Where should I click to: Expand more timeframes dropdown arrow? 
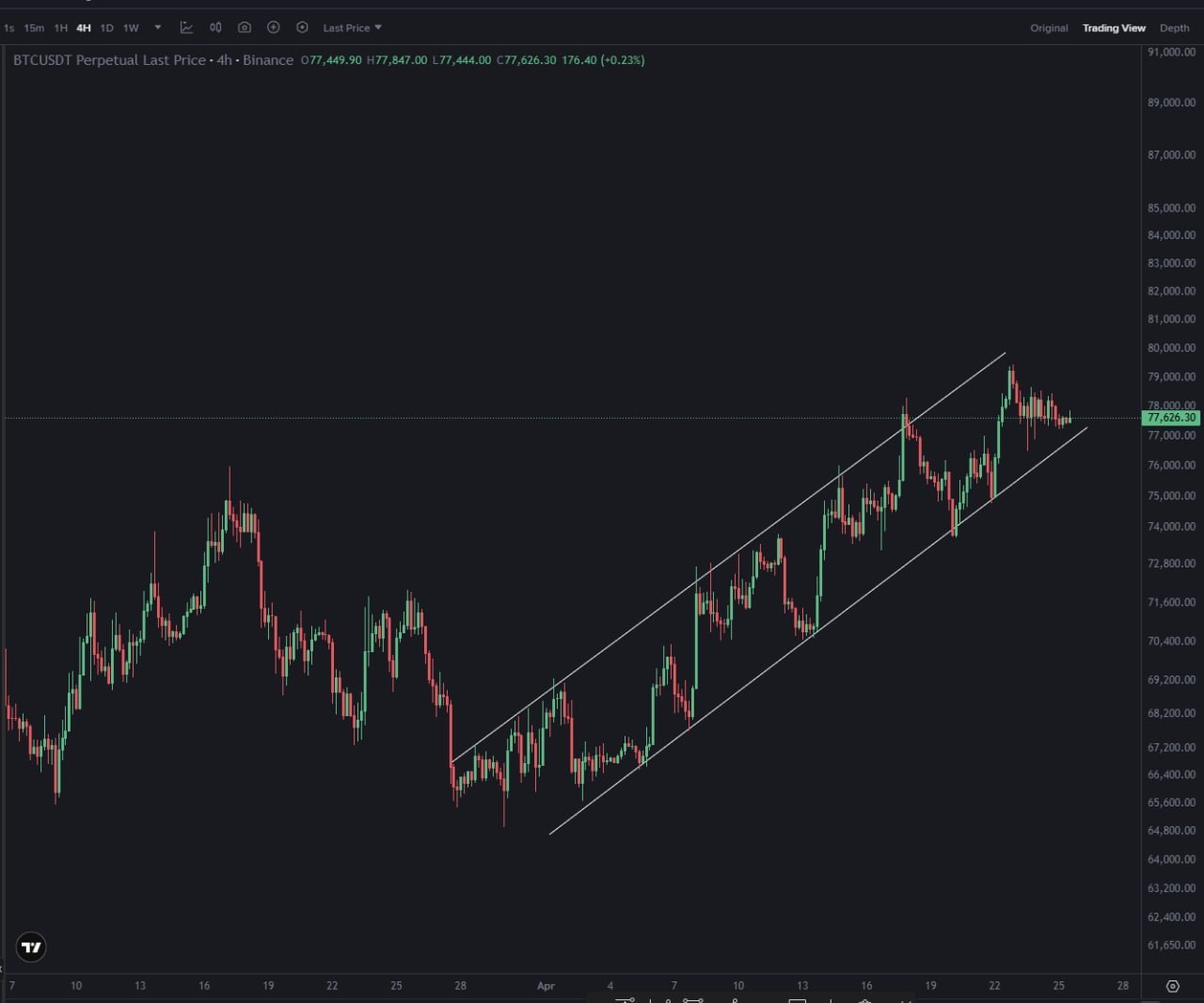[158, 27]
